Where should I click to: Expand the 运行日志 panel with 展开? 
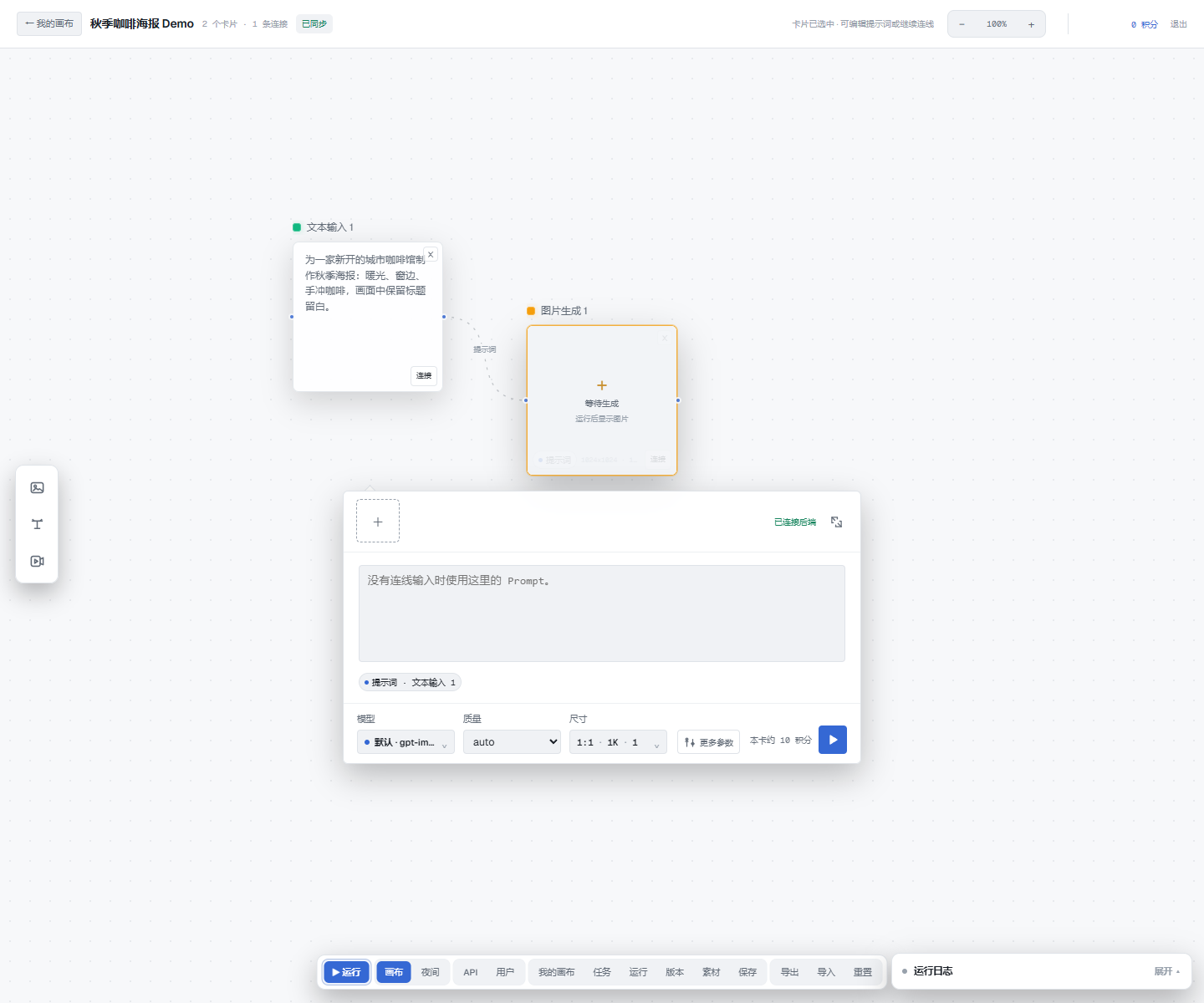coord(1167,971)
